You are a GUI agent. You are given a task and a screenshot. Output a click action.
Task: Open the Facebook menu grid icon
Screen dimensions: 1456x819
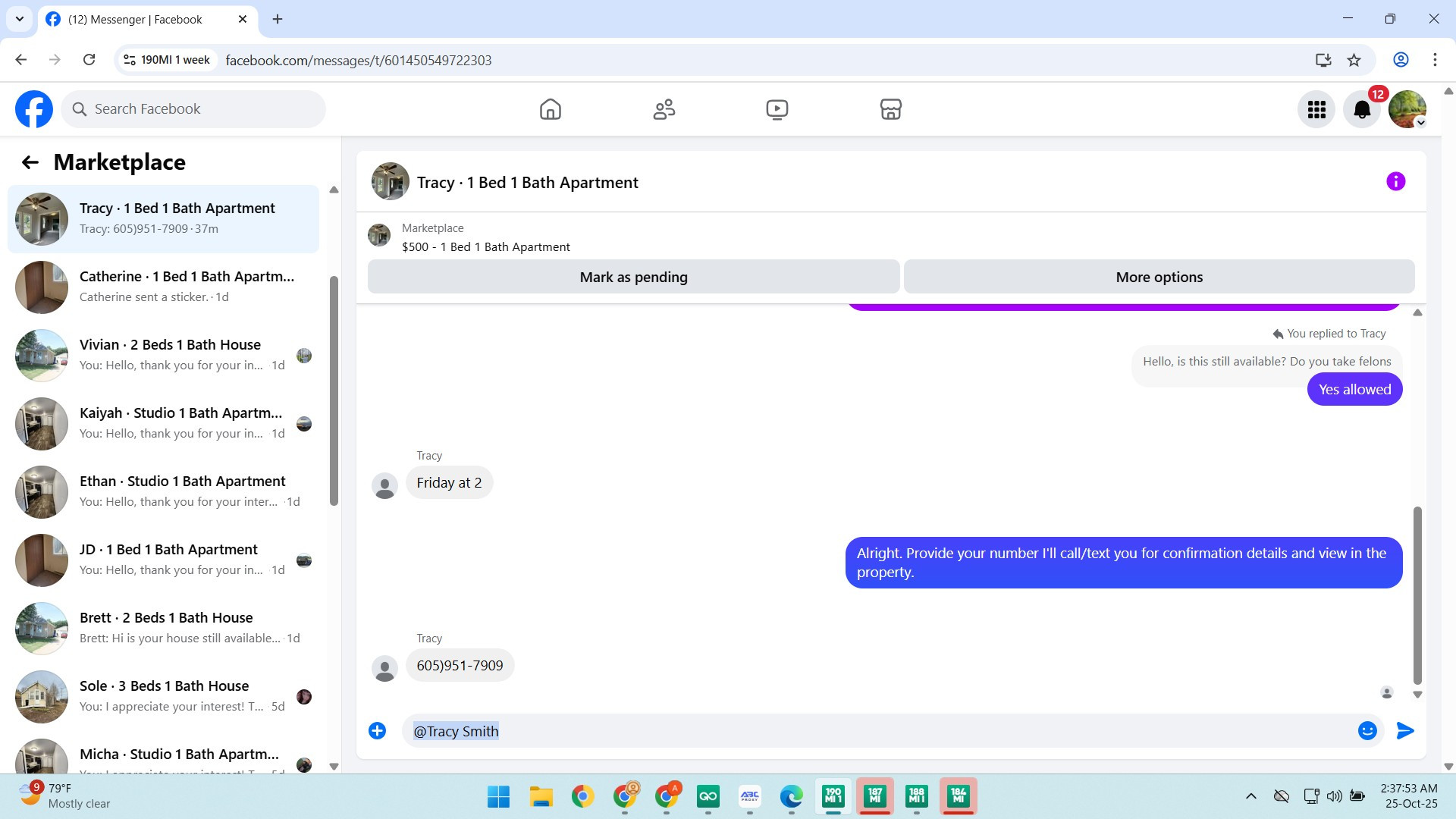click(x=1316, y=110)
